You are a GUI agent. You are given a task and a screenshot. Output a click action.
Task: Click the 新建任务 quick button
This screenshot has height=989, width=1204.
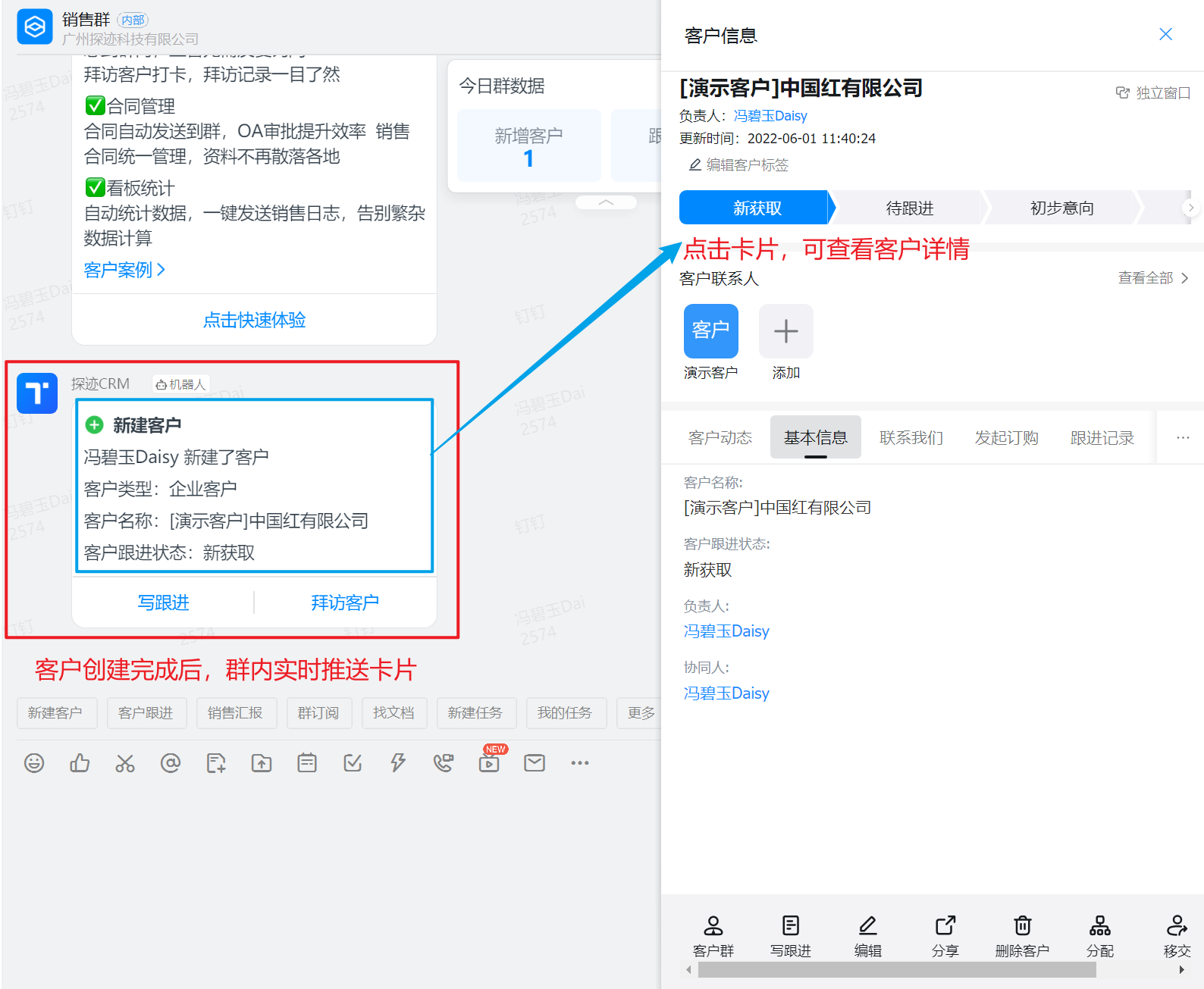tap(476, 713)
